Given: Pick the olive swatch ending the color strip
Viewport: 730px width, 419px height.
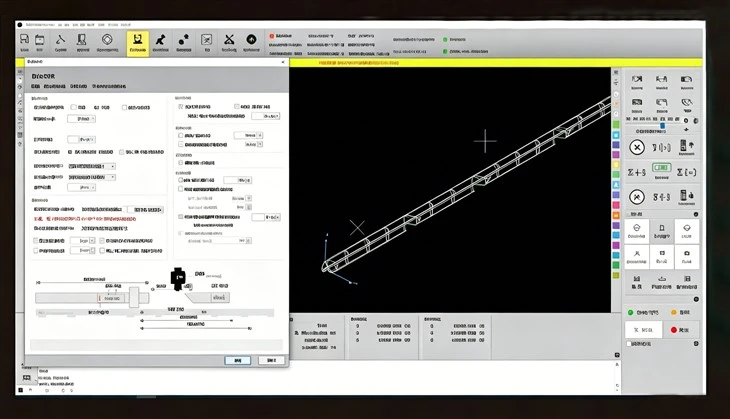Looking at the screenshot, I should click(616, 275).
